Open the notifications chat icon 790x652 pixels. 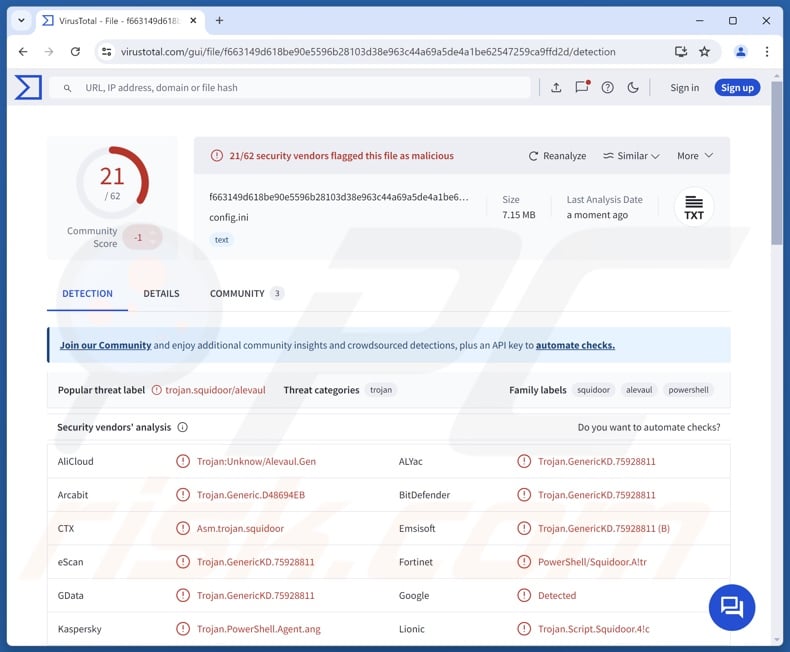point(582,88)
